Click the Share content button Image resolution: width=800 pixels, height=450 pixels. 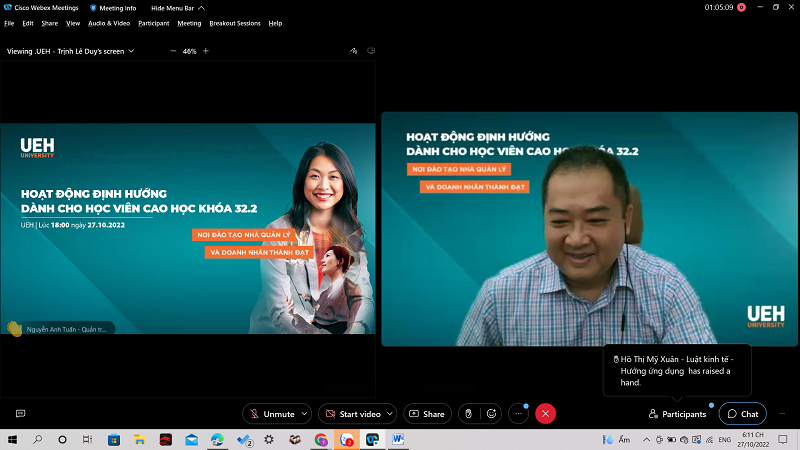click(427, 414)
